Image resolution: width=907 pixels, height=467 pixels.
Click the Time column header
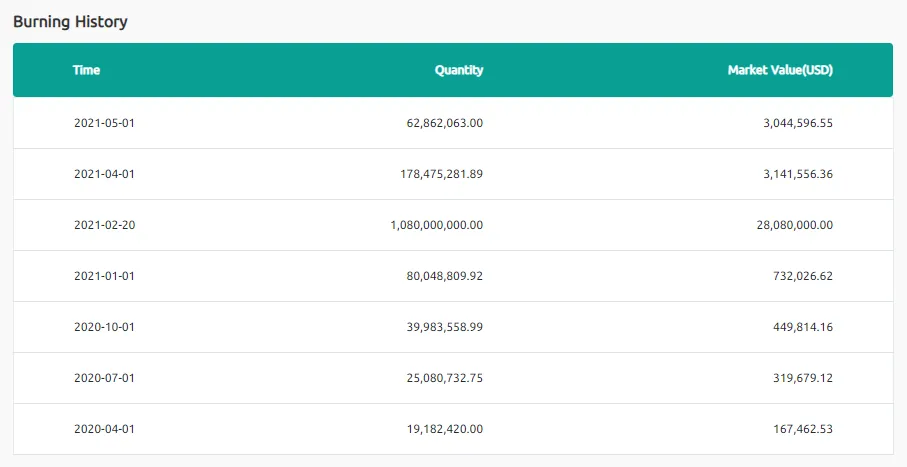pos(86,70)
